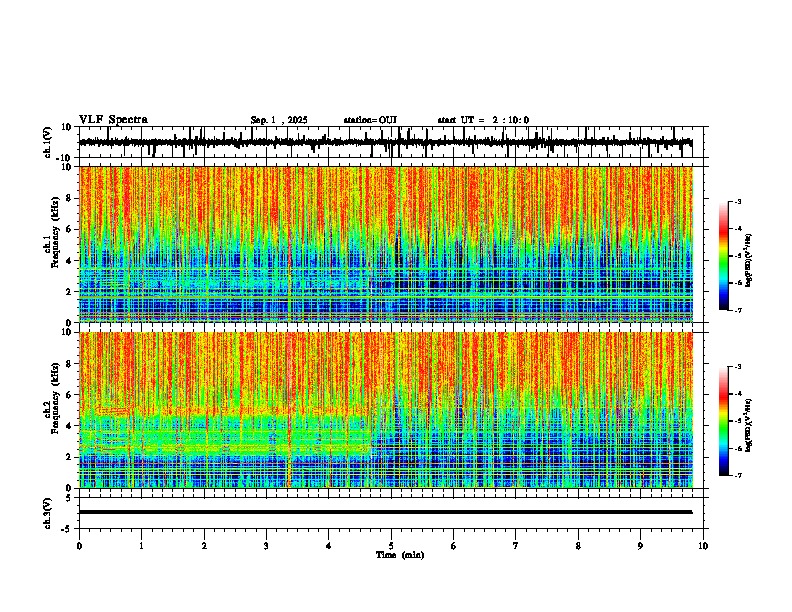Screen dimensions: 792x612
Task: Click the "Time (min)" axis title
Action: [400, 555]
